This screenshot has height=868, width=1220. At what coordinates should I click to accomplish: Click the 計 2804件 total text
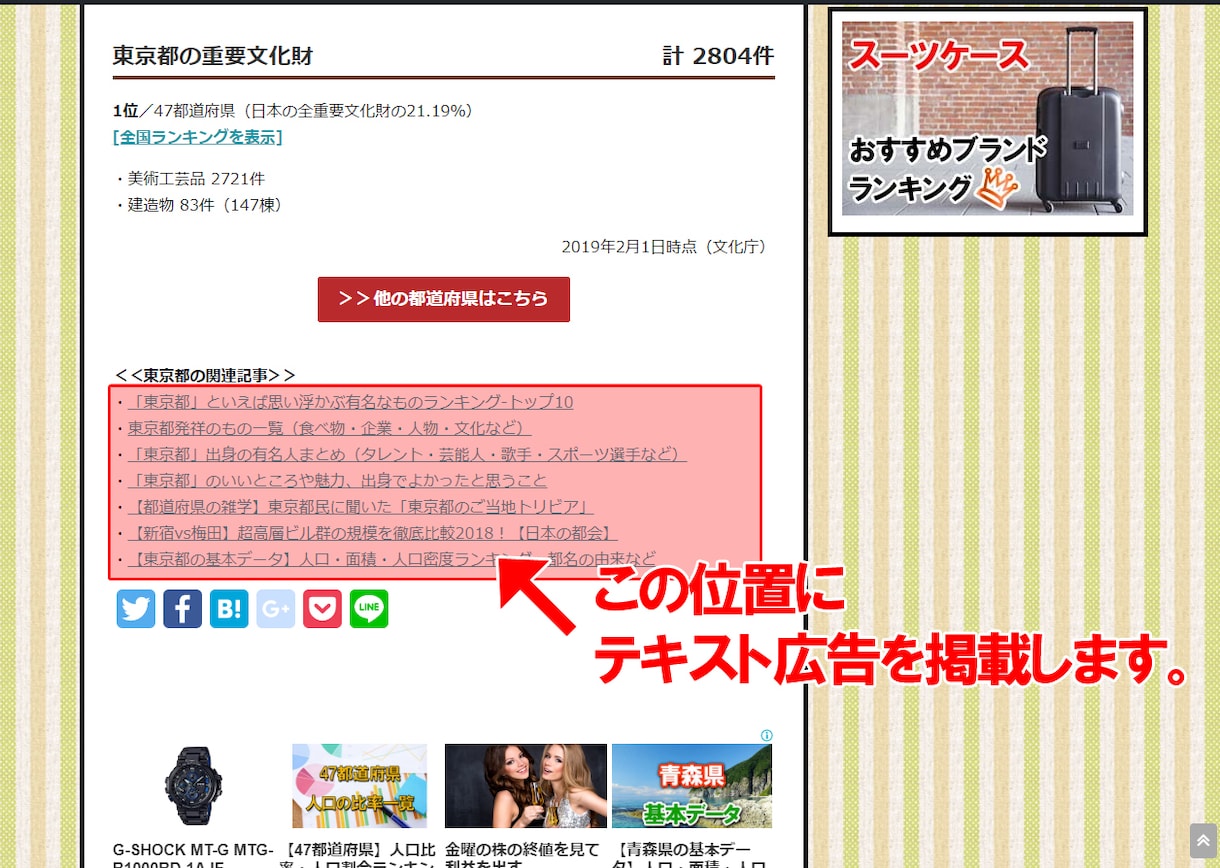pos(718,56)
